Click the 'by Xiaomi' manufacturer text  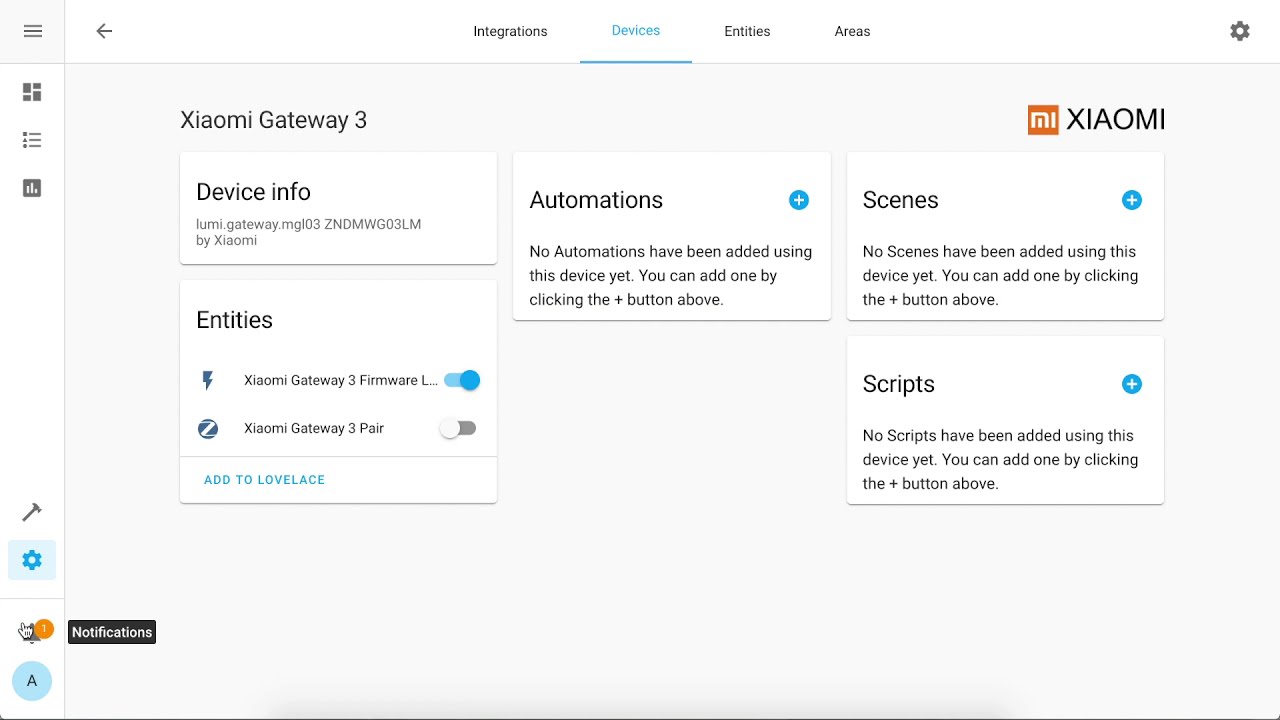226,240
